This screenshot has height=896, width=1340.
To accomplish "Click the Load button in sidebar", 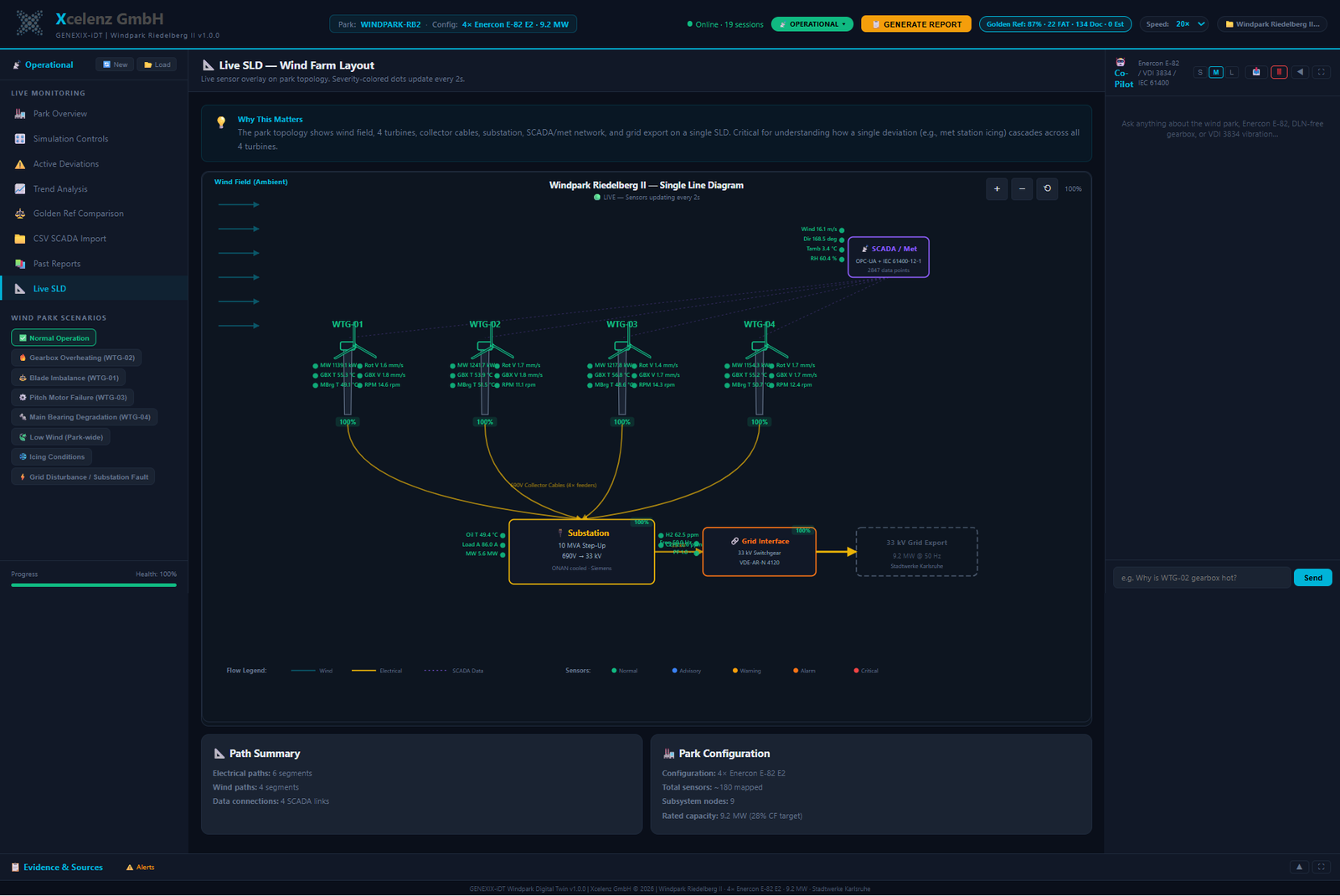I will point(157,64).
